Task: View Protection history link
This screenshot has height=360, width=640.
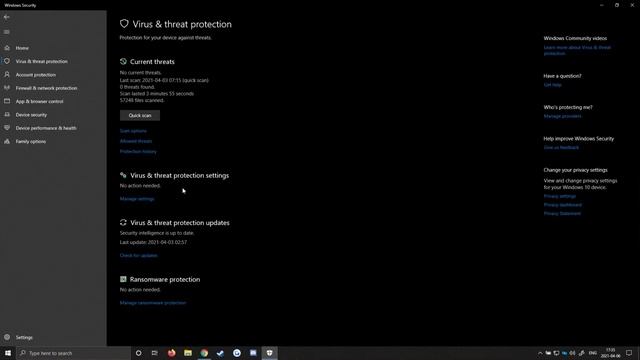Action: 138,151
